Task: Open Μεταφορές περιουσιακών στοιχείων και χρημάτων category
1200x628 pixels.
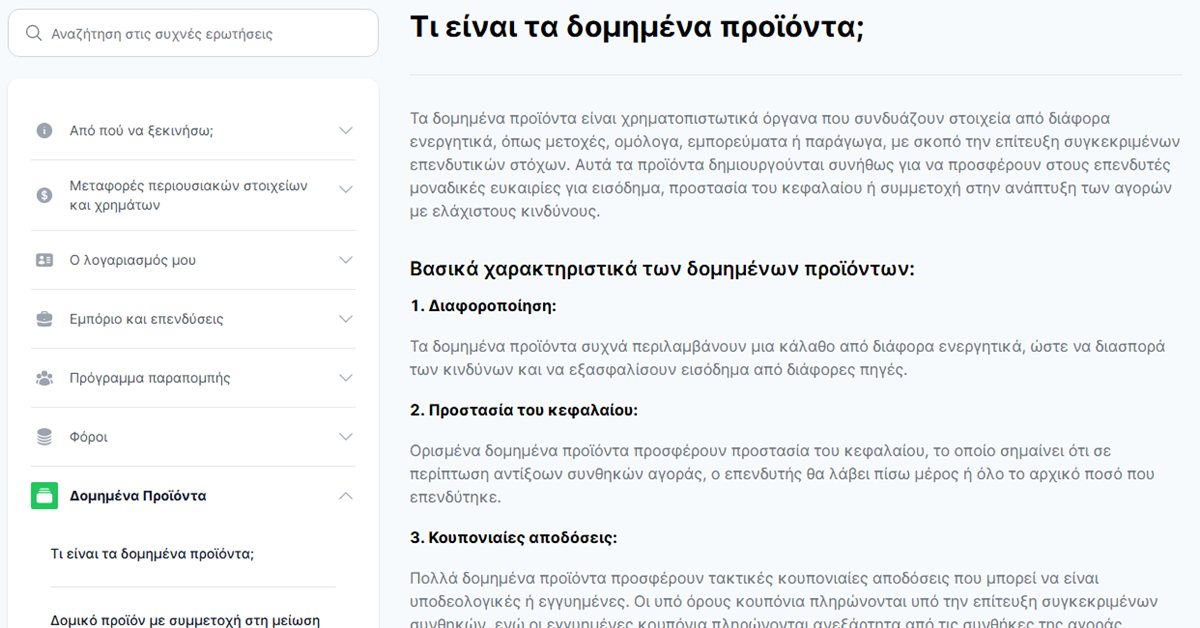Action: (x=188, y=195)
